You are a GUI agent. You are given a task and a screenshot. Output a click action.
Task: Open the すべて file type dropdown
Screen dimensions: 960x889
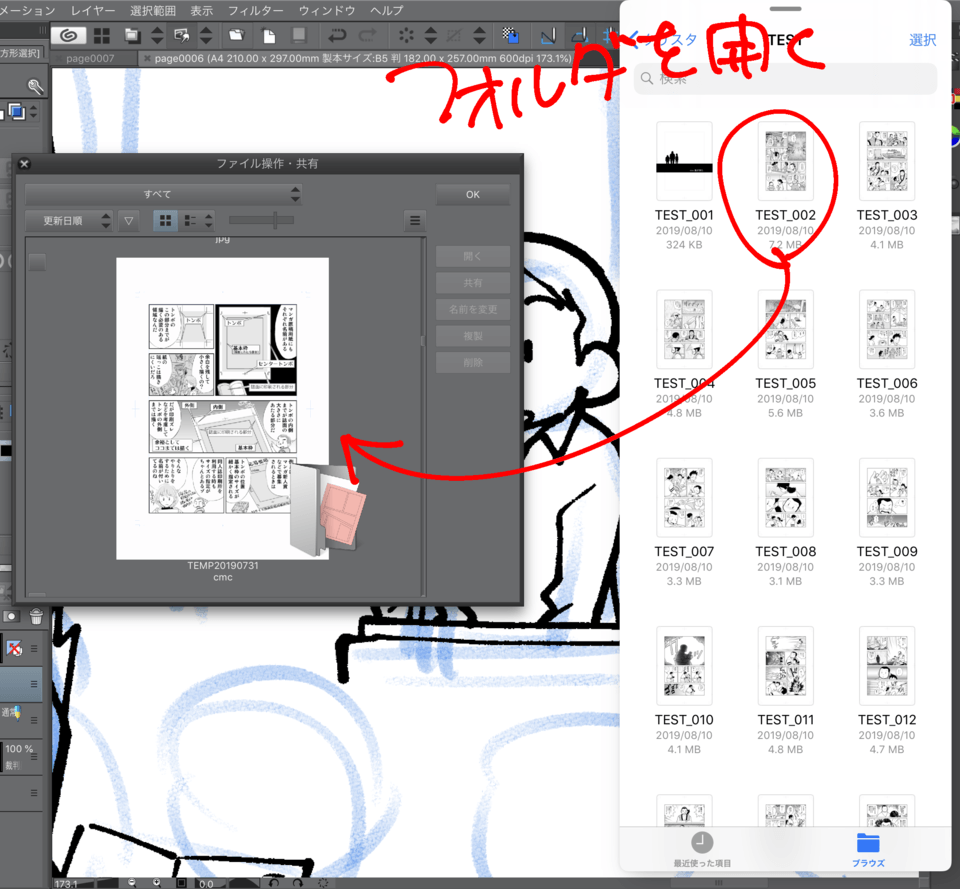tap(163, 194)
